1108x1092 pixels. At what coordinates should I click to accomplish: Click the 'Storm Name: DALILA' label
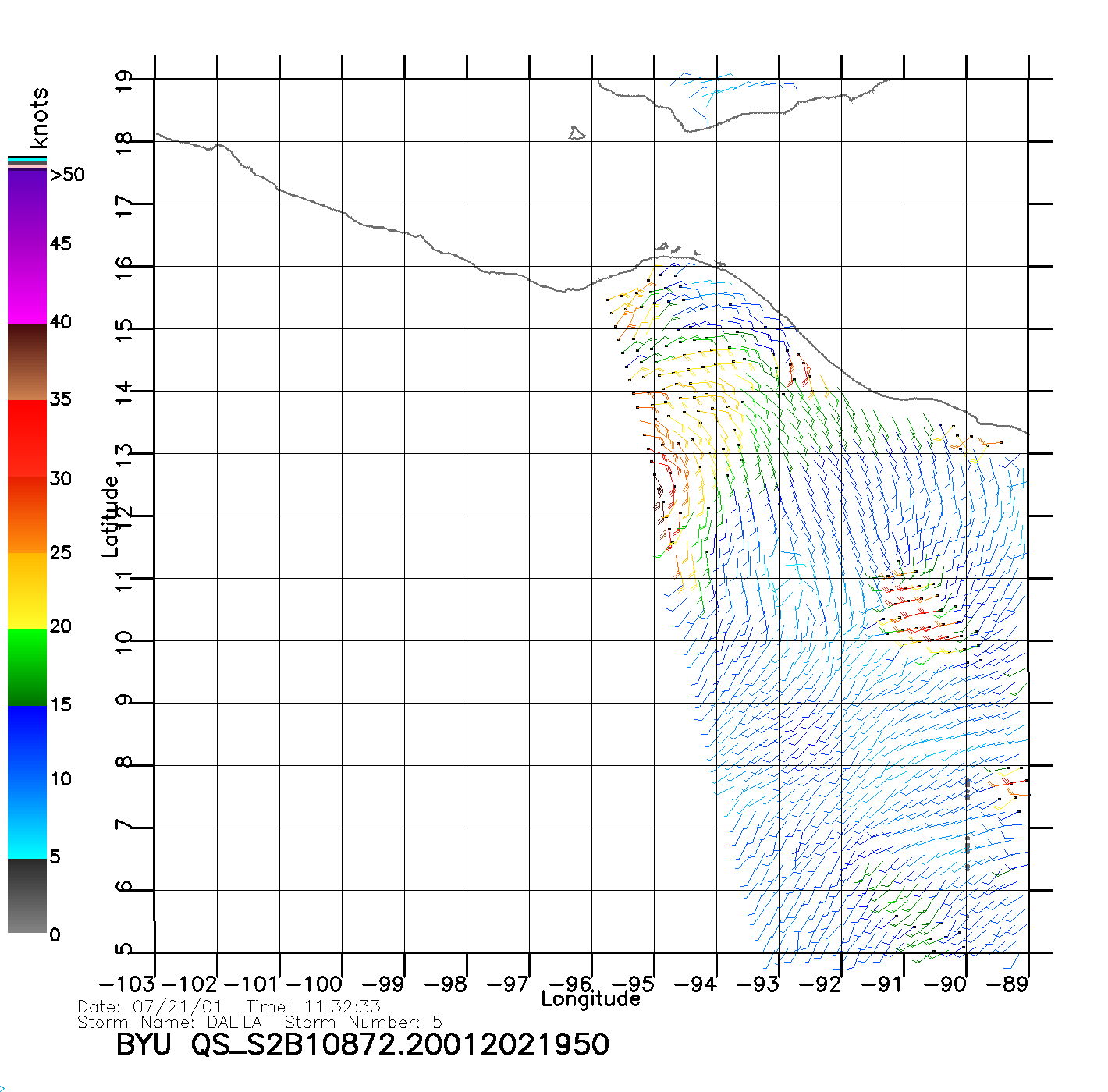(169, 1023)
